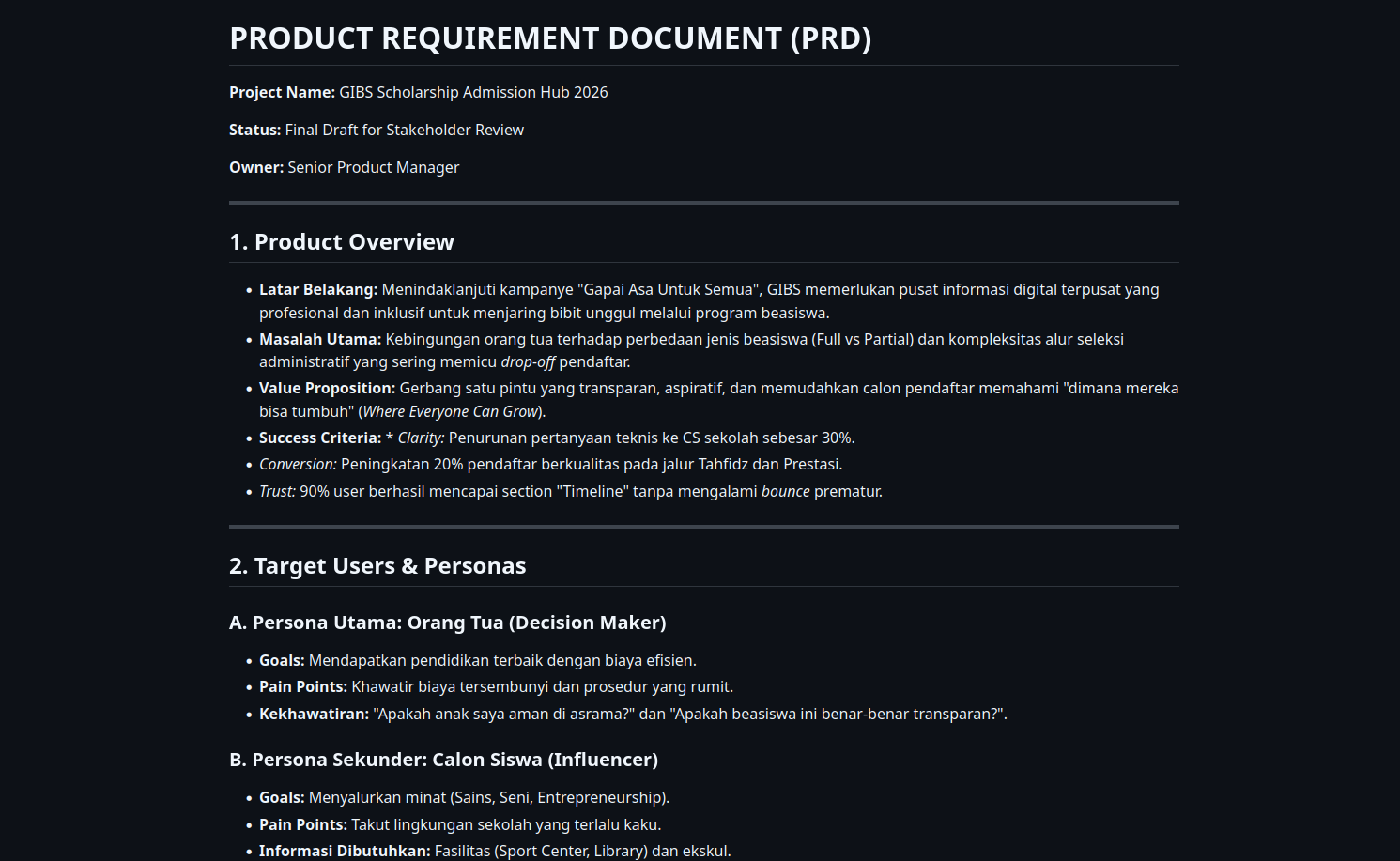
Task: Click the 'Value Proposition:' bullet label
Action: 327,388
